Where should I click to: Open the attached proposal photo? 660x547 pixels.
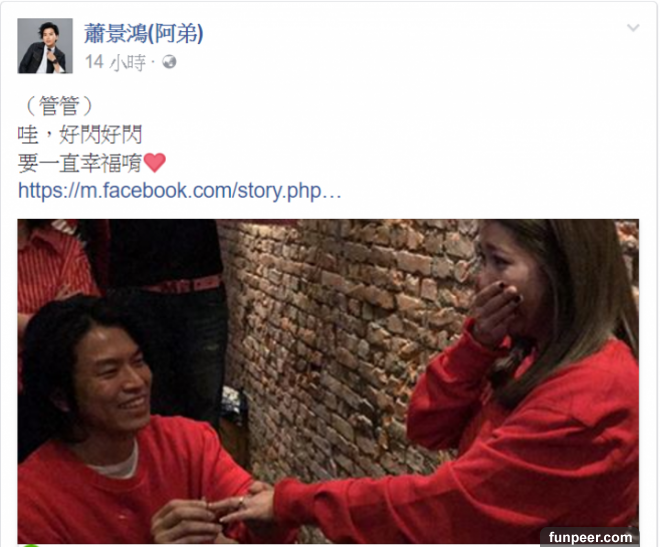click(x=328, y=381)
